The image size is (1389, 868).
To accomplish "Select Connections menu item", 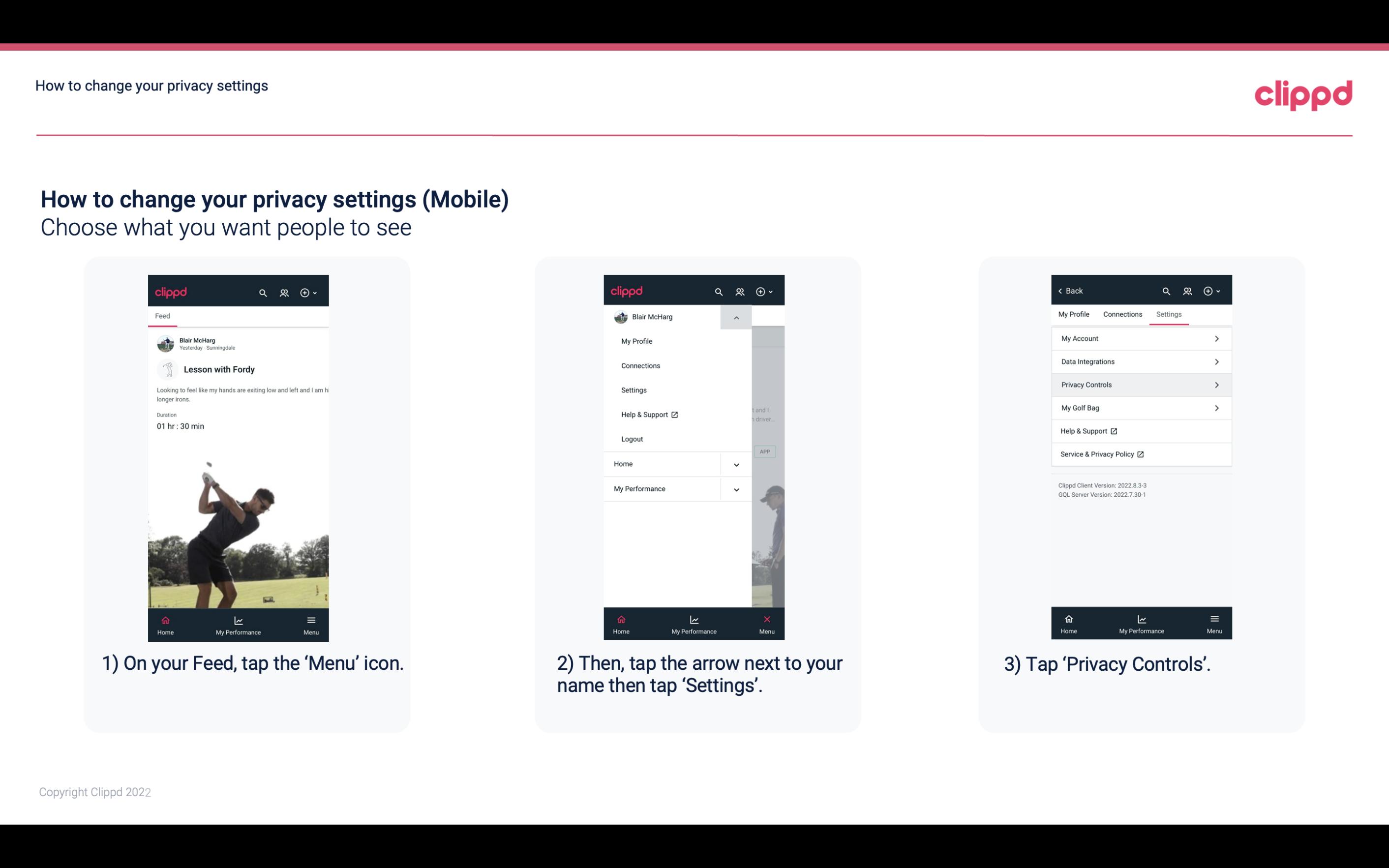I will (640, 365).
